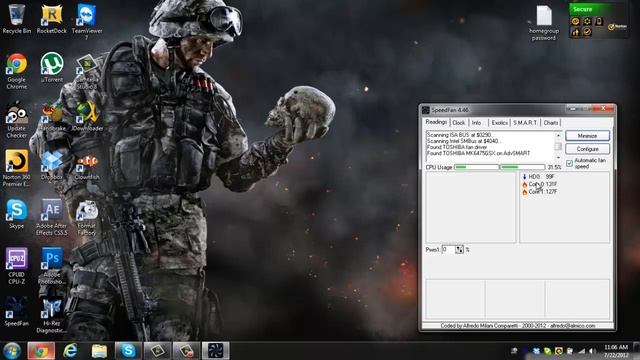Viewport: 640px width, 360px height.
Task: Open the Update Checker desktop icon
Action: (16, 120)
